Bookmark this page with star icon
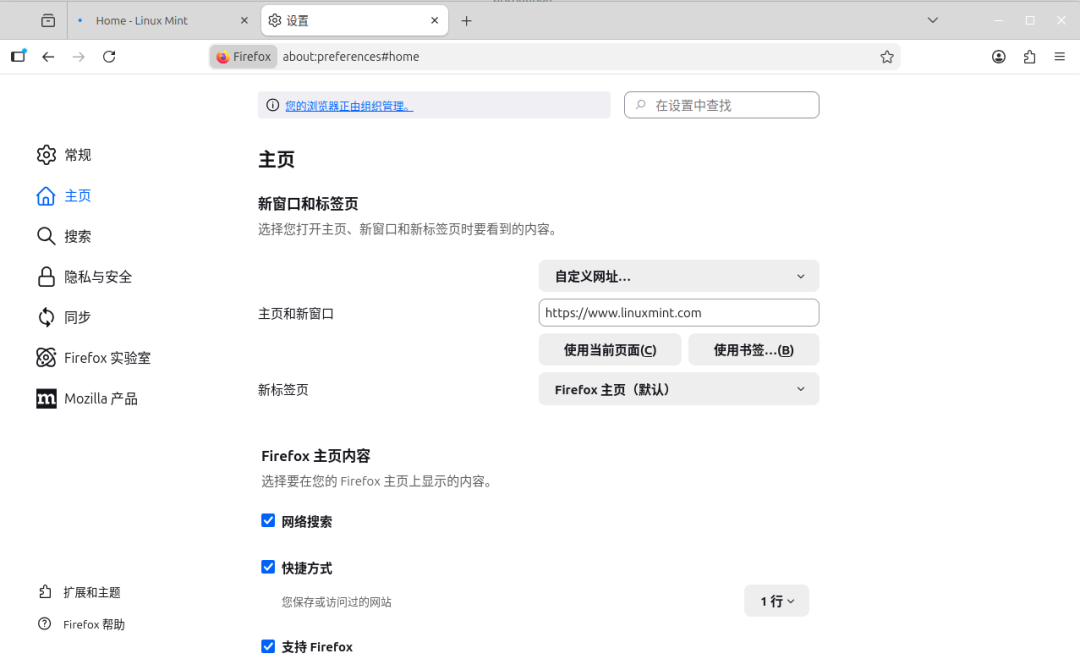This screenshot has height=670, width=1080. [886, 56]
